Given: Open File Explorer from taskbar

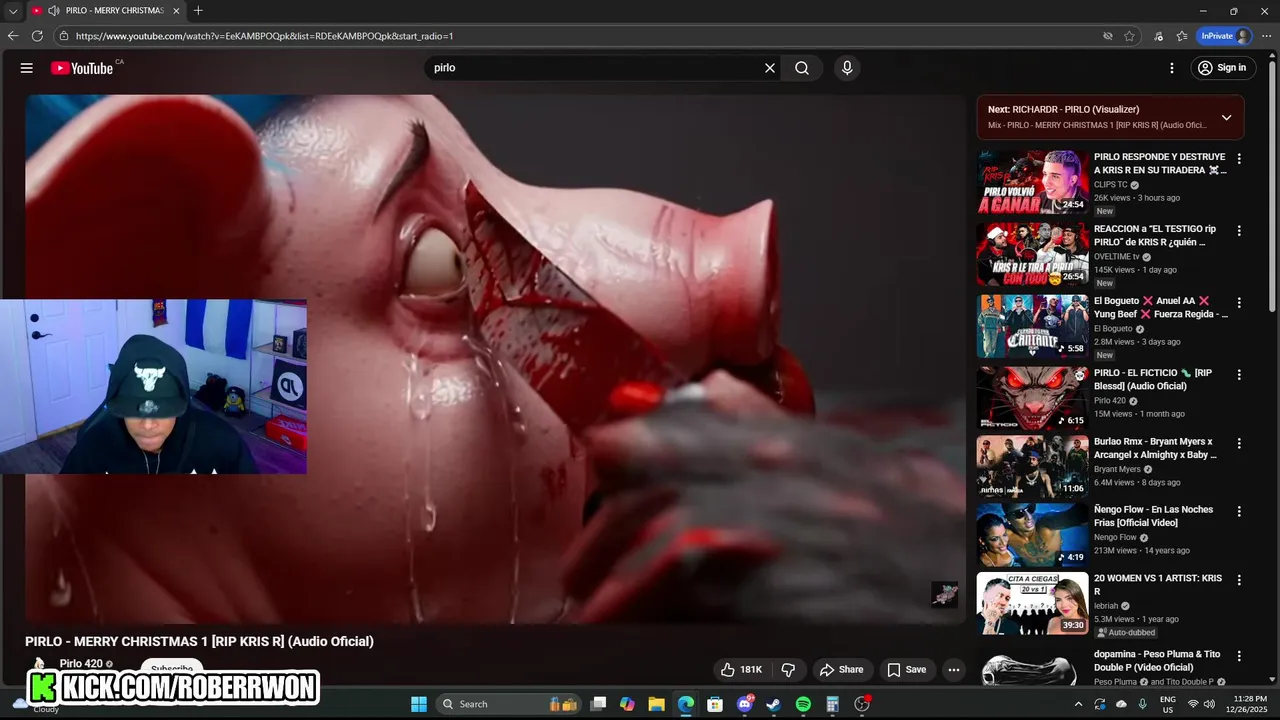Looking at the screenshot, I should (x=657, y=704).
